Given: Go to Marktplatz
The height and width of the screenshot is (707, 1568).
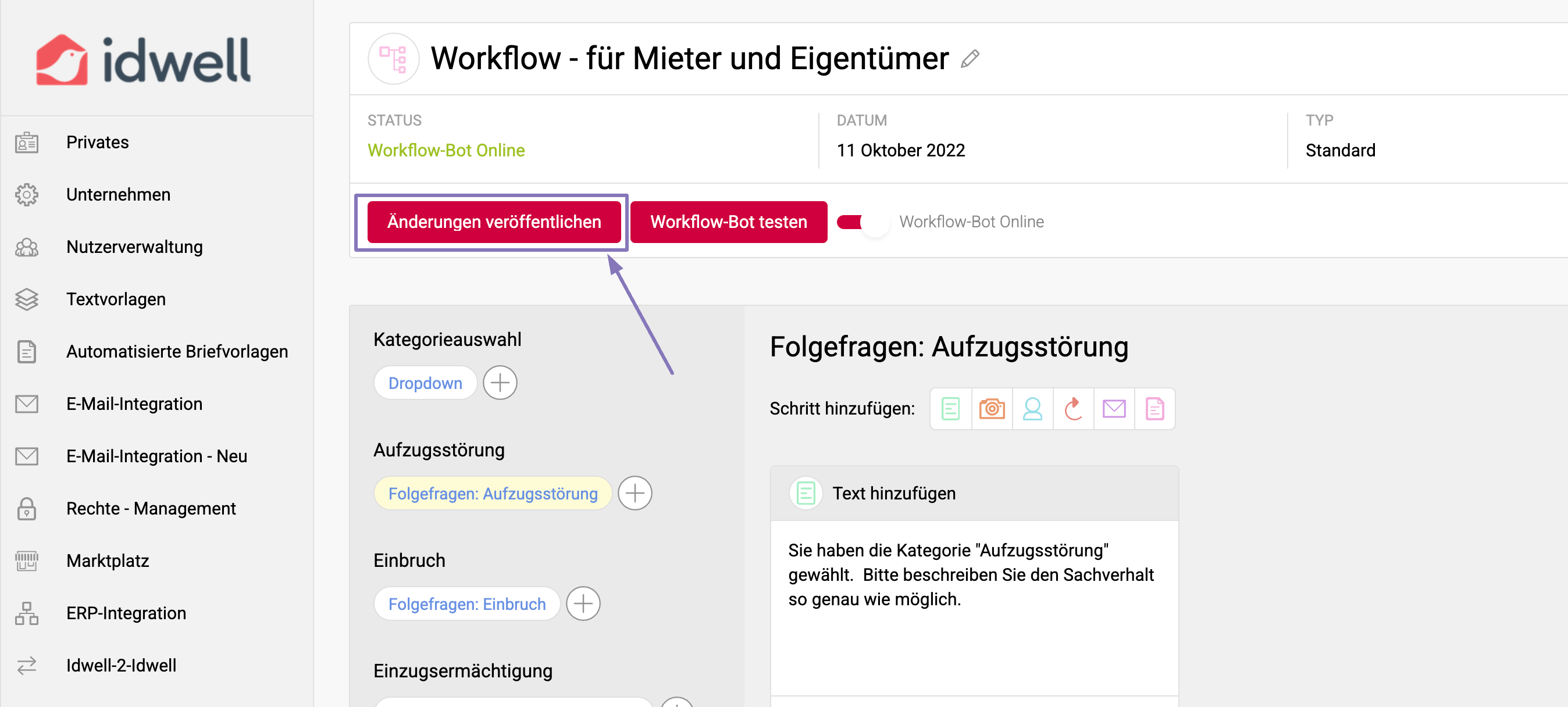Looking at the screenshot, I should click(x=108, y=561).
